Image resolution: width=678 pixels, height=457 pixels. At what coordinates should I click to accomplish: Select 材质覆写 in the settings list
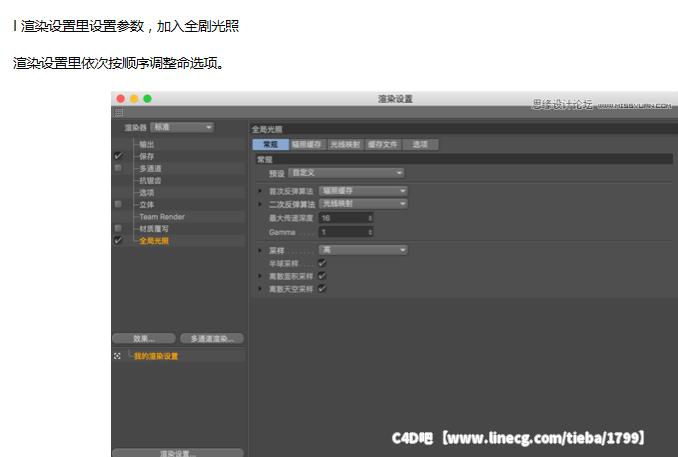tap(154, 229)
